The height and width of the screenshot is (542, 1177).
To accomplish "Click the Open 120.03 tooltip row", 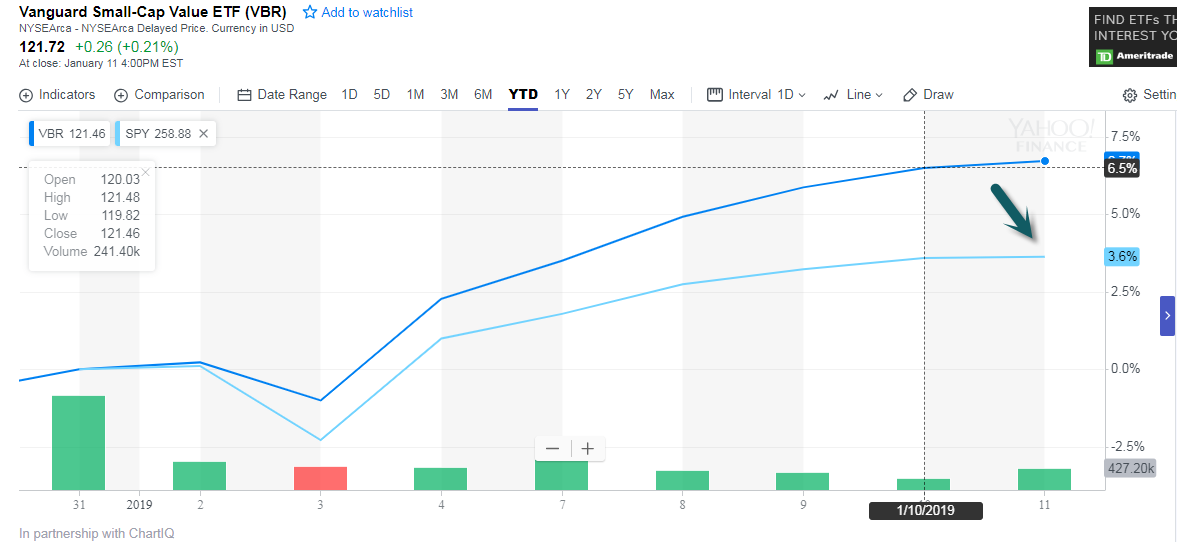I will (92, 179).
